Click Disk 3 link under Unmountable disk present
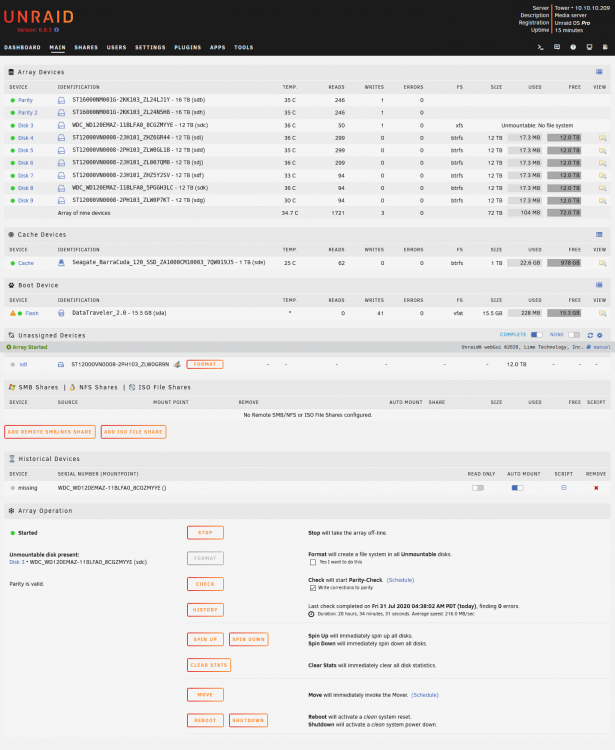615x750 pixels. pos(17,562)
